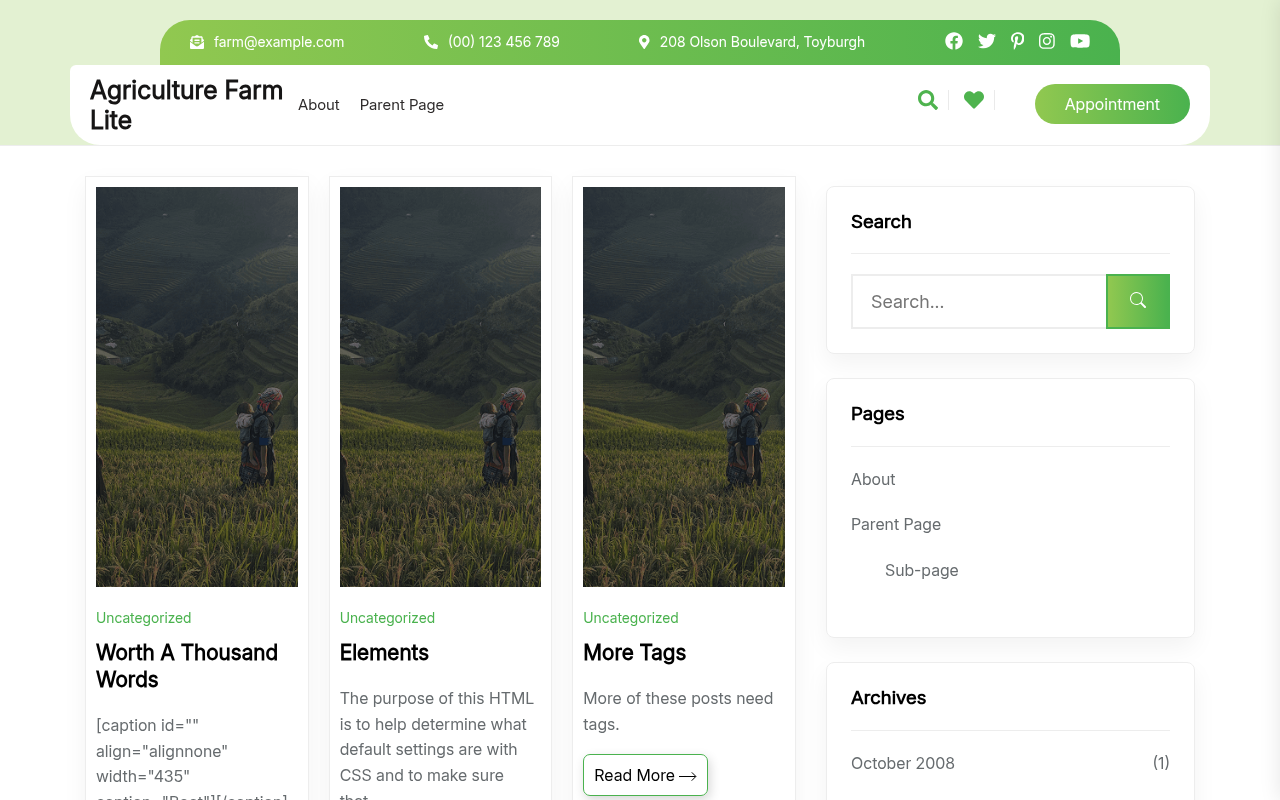Click Uncategorized category above More Tags

pos(631,618)
